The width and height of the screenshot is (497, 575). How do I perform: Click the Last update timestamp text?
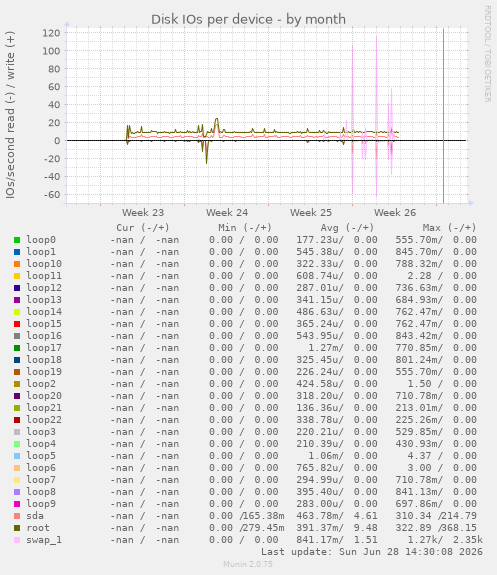(x=372, y=552)
